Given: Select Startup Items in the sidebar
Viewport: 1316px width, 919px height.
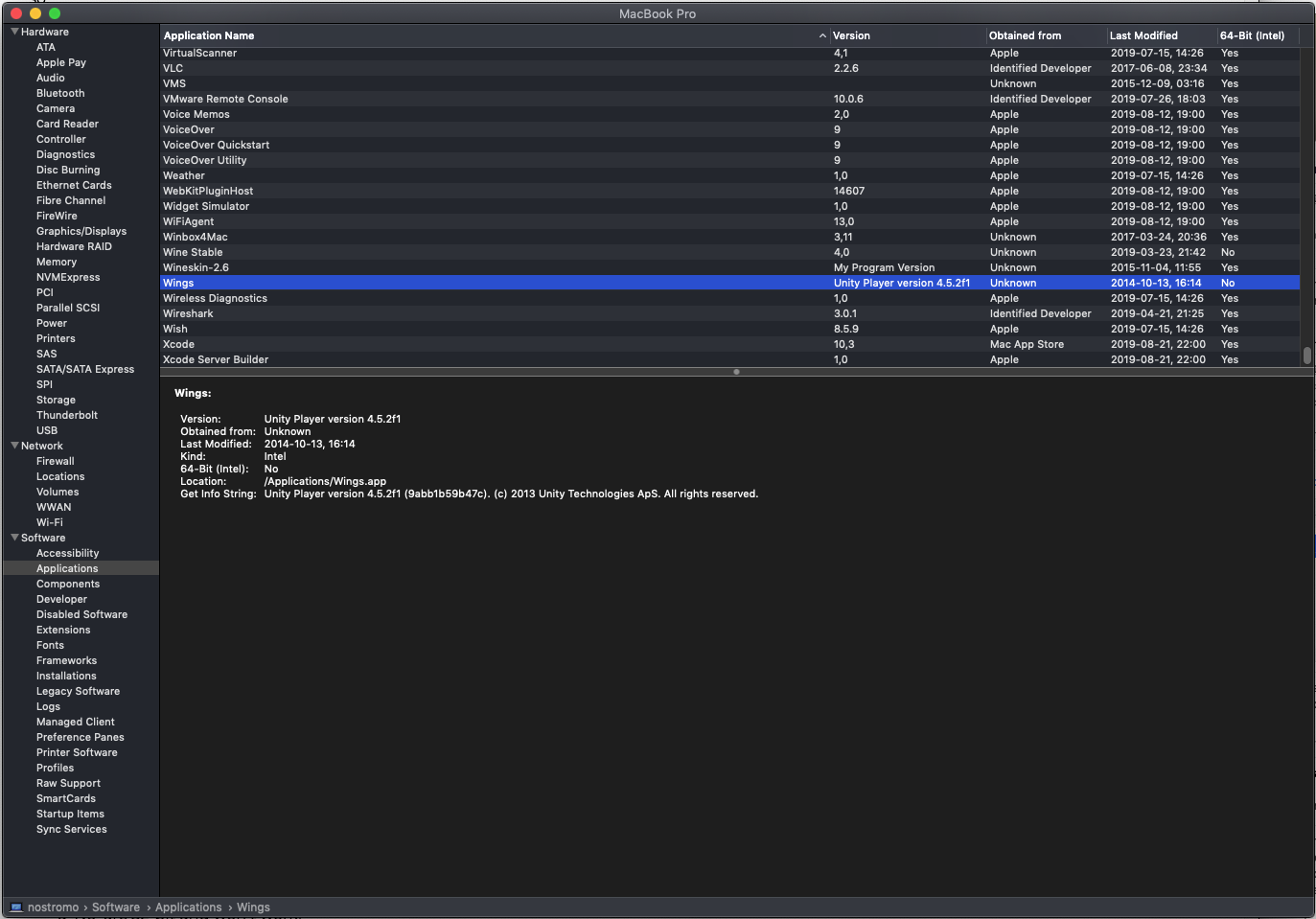Looking at the screenshot, I should pyautogui.click(x=70, y=814).
